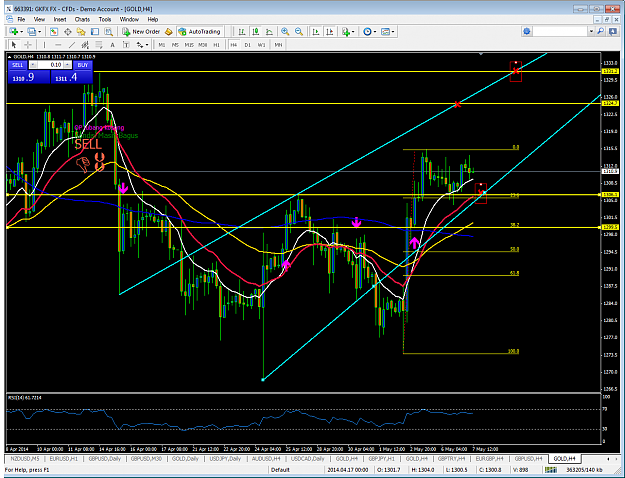Click the toolbar search input box

[561, 31]
